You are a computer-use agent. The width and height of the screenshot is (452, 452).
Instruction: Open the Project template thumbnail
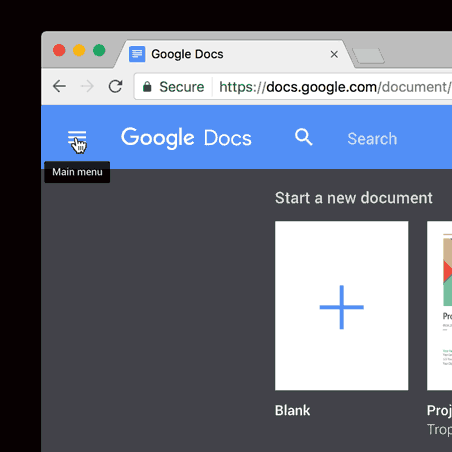pos(440,306)
